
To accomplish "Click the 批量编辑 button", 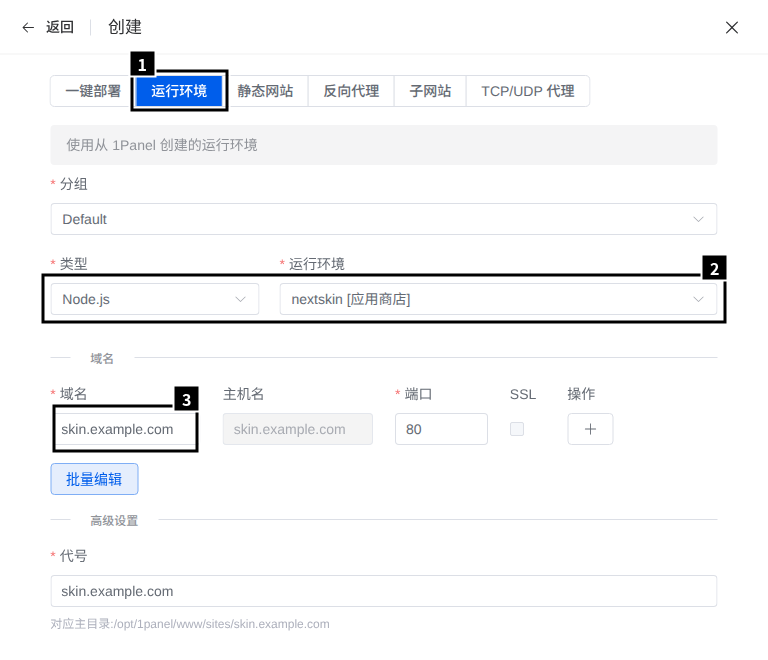I will tap(94, 479).
